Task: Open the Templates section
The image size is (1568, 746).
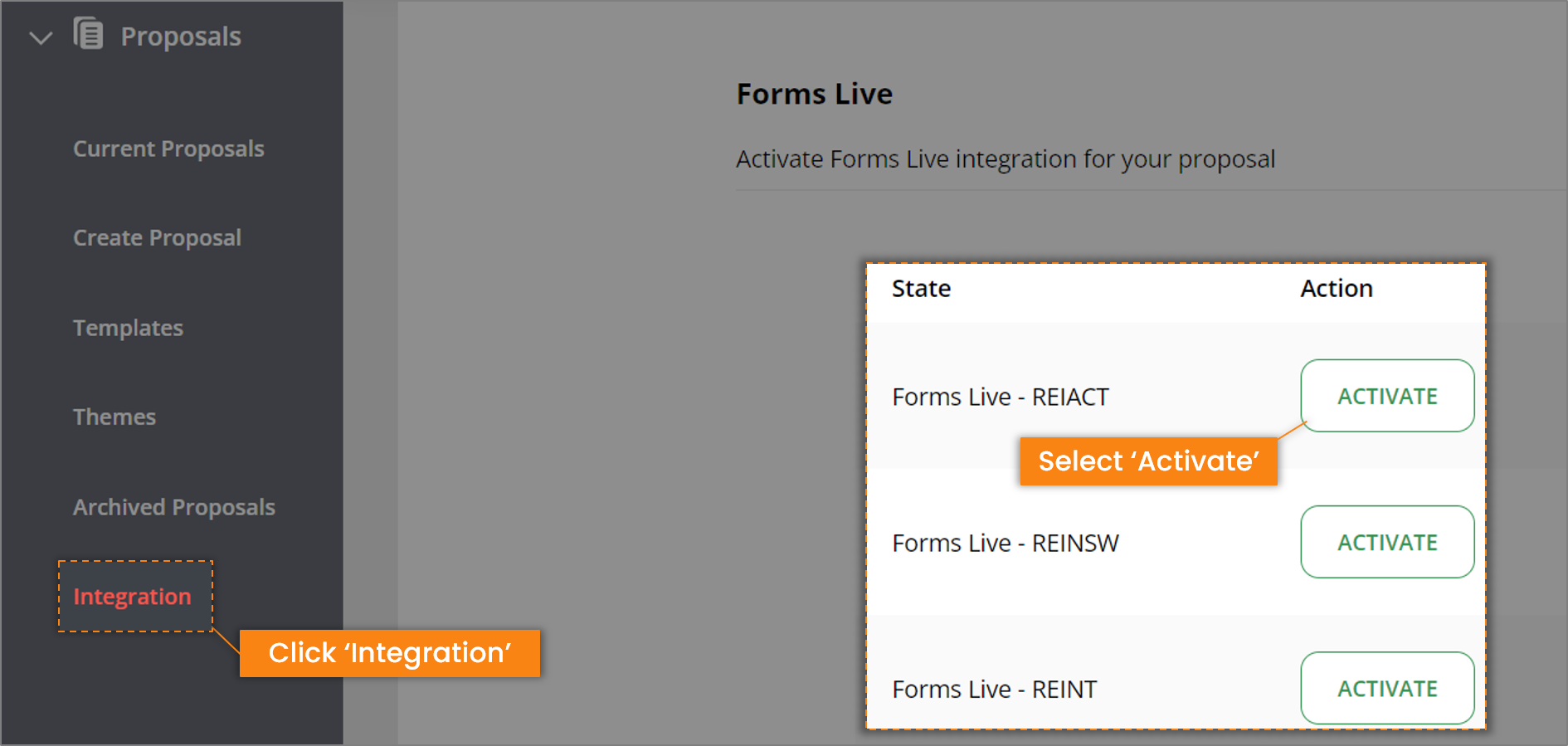Action: point(128,328)
